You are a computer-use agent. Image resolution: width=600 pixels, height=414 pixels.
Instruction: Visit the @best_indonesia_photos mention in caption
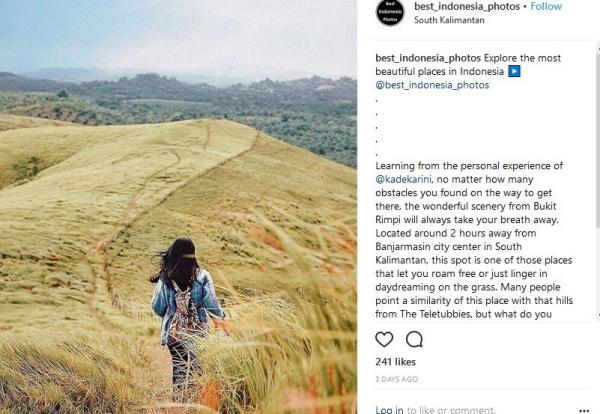[x=432, y=85]
